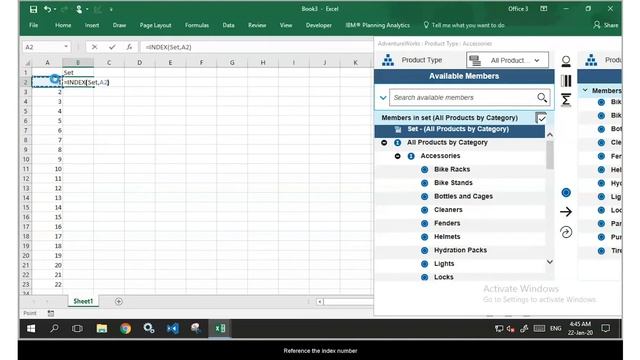Open Visual Studio Code from taskbar

click(x=173, y=329)
